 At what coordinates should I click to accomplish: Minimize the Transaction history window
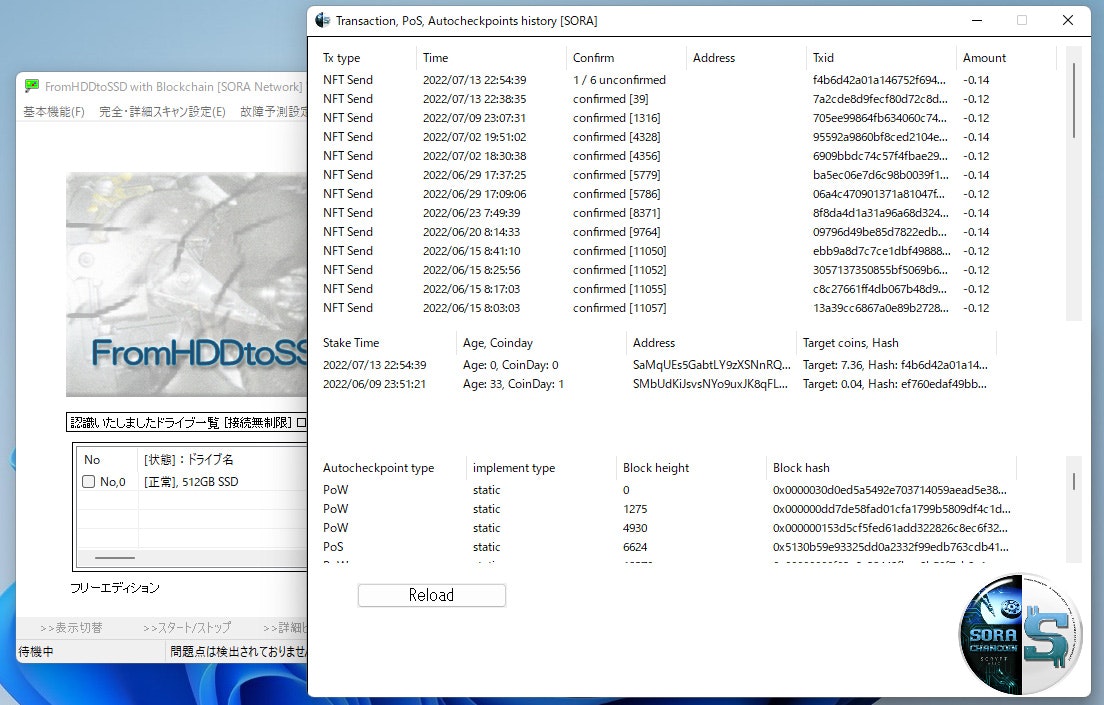[977, 20]
